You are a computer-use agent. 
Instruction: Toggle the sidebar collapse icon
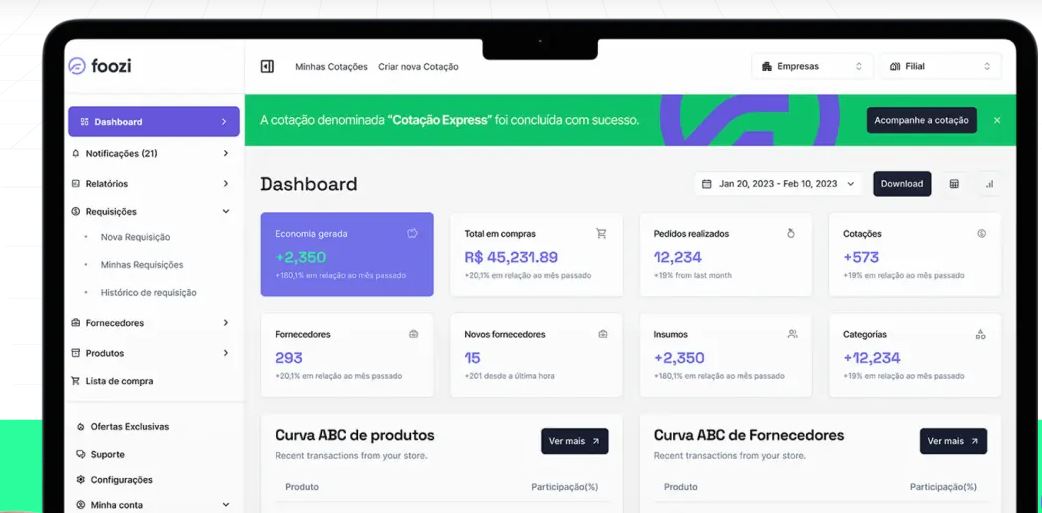267,67
